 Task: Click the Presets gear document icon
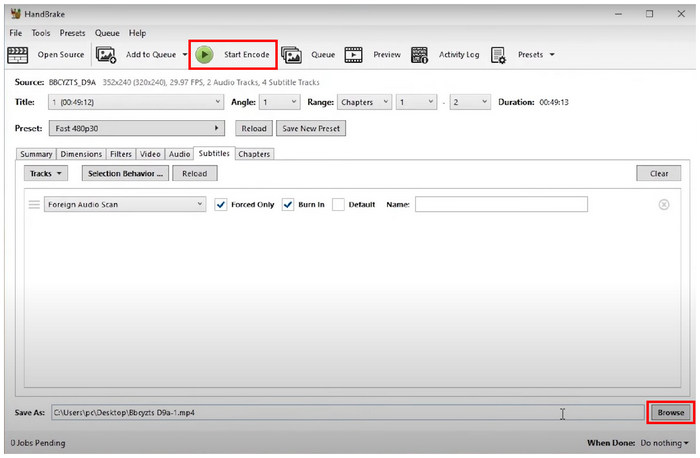tap(498, 55)
